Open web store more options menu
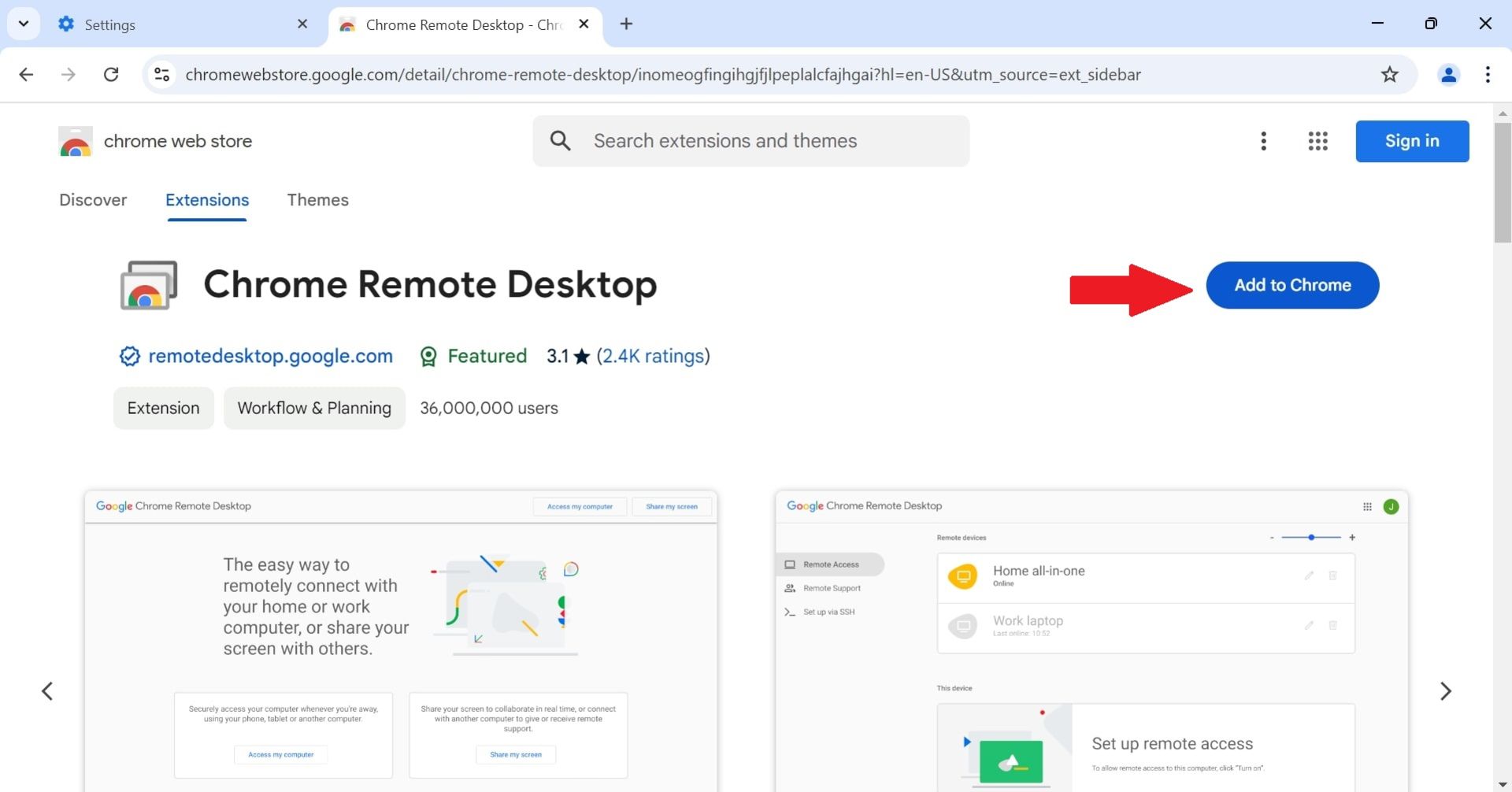Image resolution: width=1512 pixels, height=792 pixels. [1264, 141]
